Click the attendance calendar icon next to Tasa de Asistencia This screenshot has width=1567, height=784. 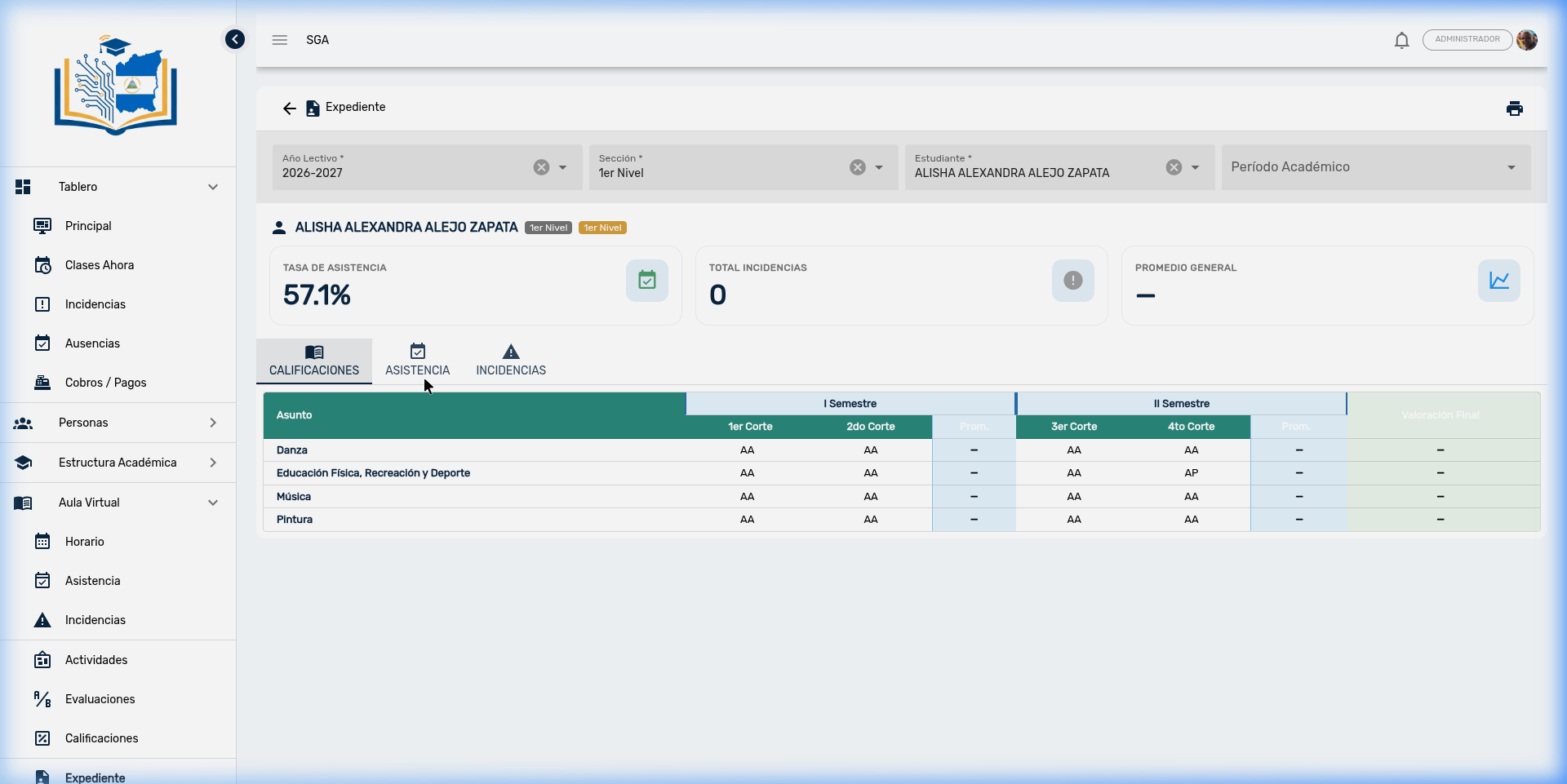[646, 280]
